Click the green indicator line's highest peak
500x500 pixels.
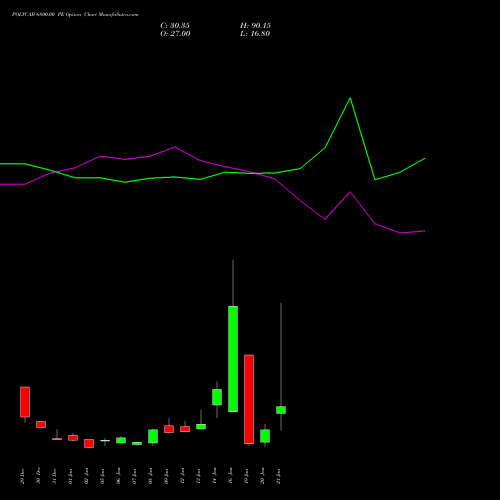pyautogui.click(x=350, y=98)
